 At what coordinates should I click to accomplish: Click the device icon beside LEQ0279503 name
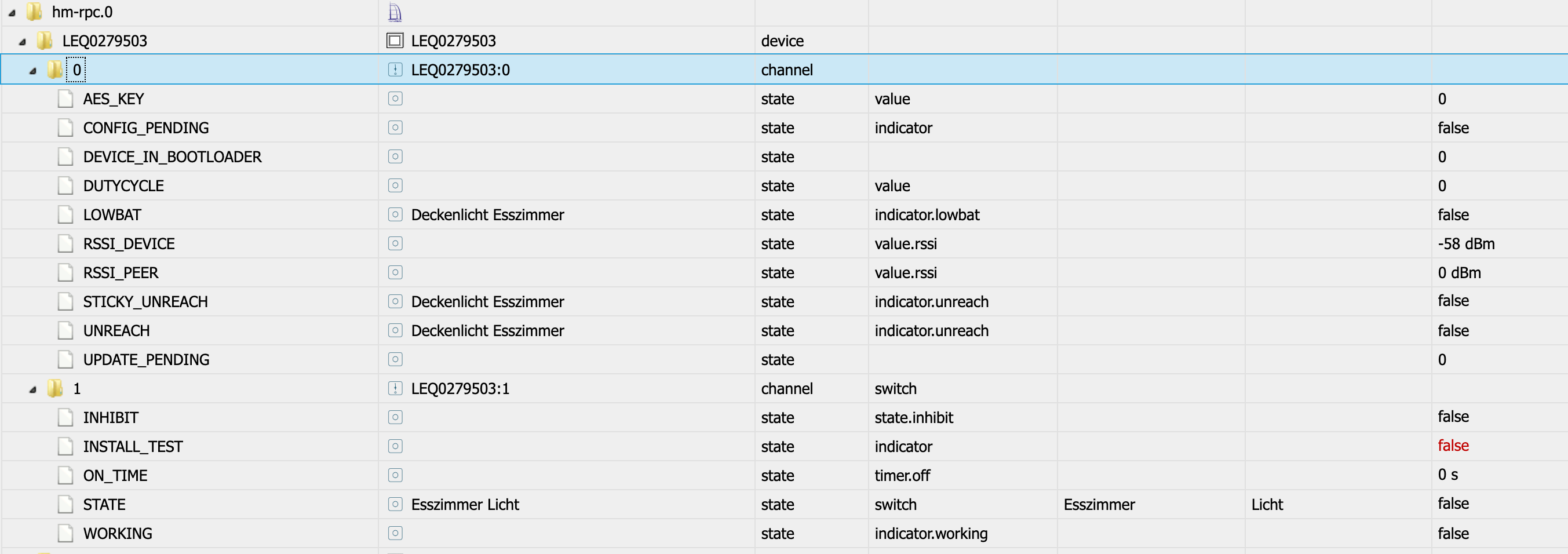(395, 41)
